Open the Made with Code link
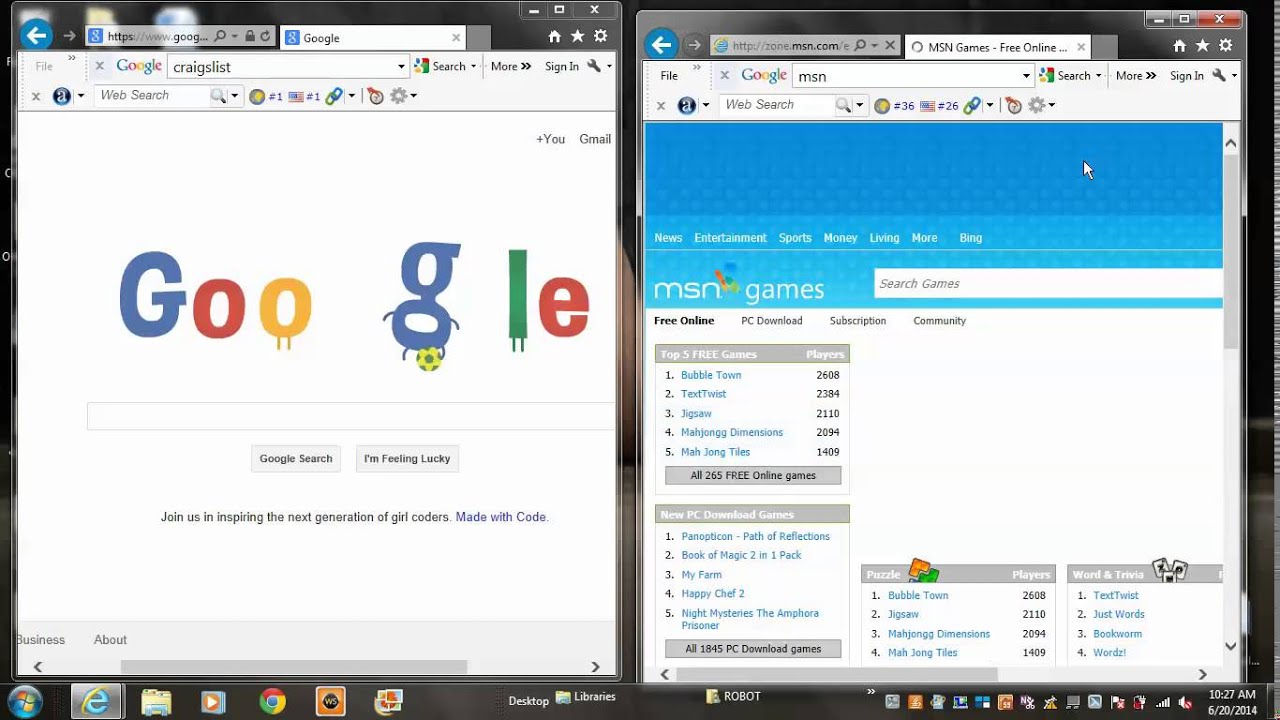The width and height of the screenshot is (1280, 720). click(x=502, y=517)
